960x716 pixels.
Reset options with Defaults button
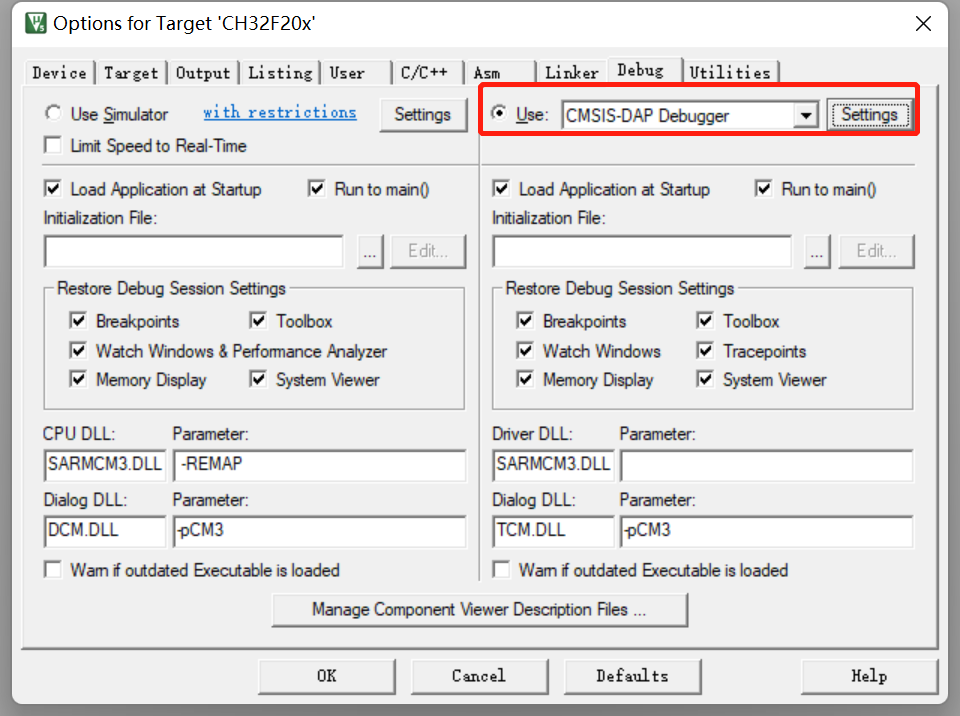[632, 676]
